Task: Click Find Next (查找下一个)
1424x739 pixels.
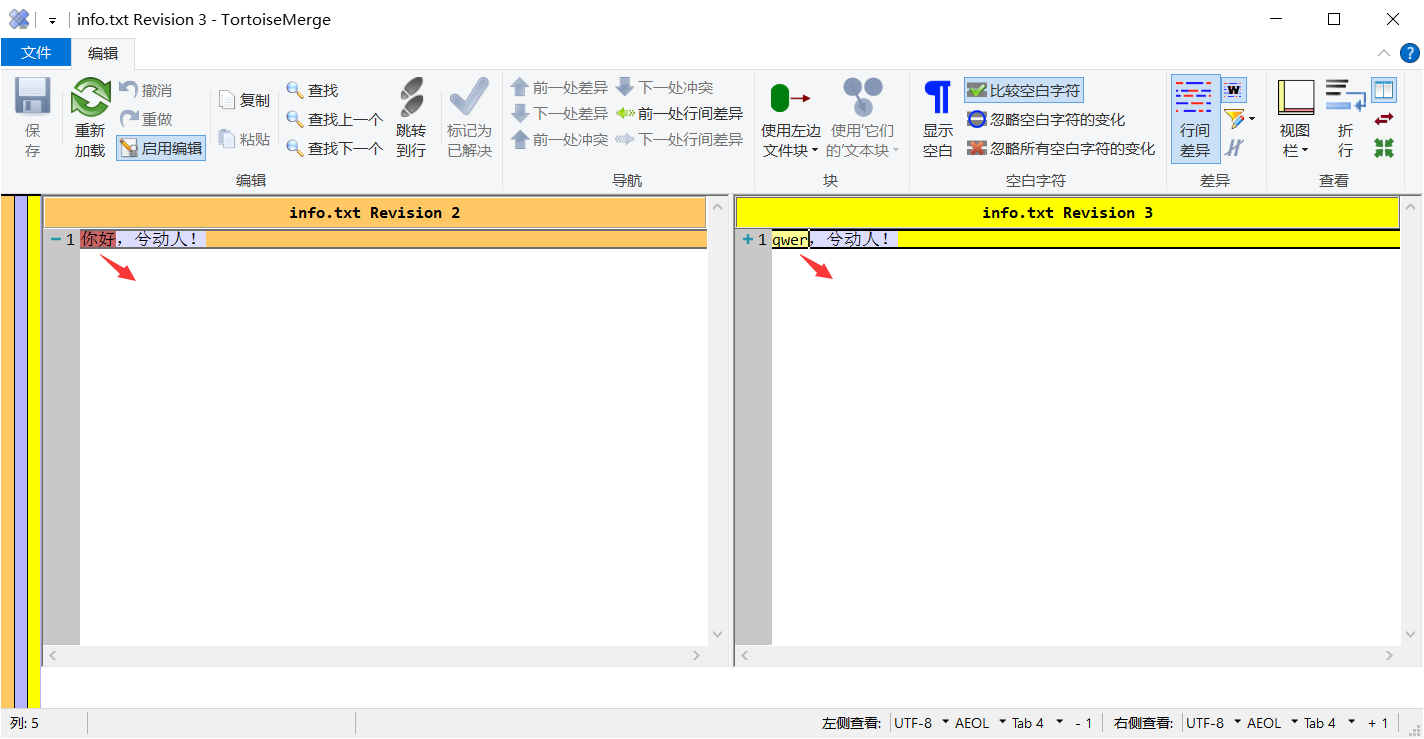Action: click(x=334, y=149)
